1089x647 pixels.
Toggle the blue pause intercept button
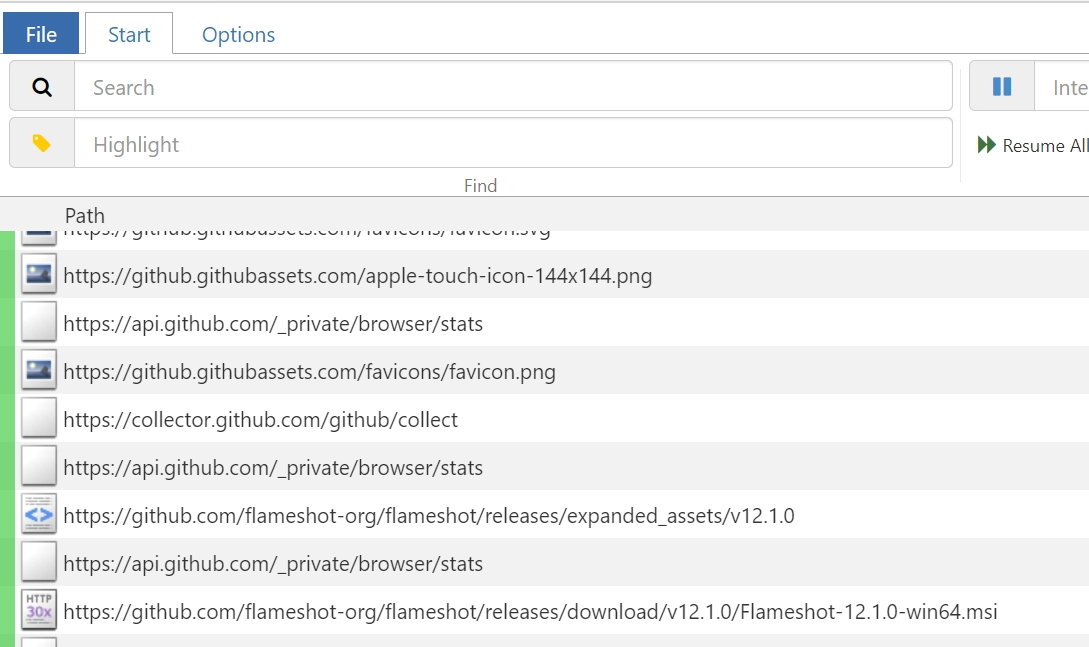click(1000, 87)
